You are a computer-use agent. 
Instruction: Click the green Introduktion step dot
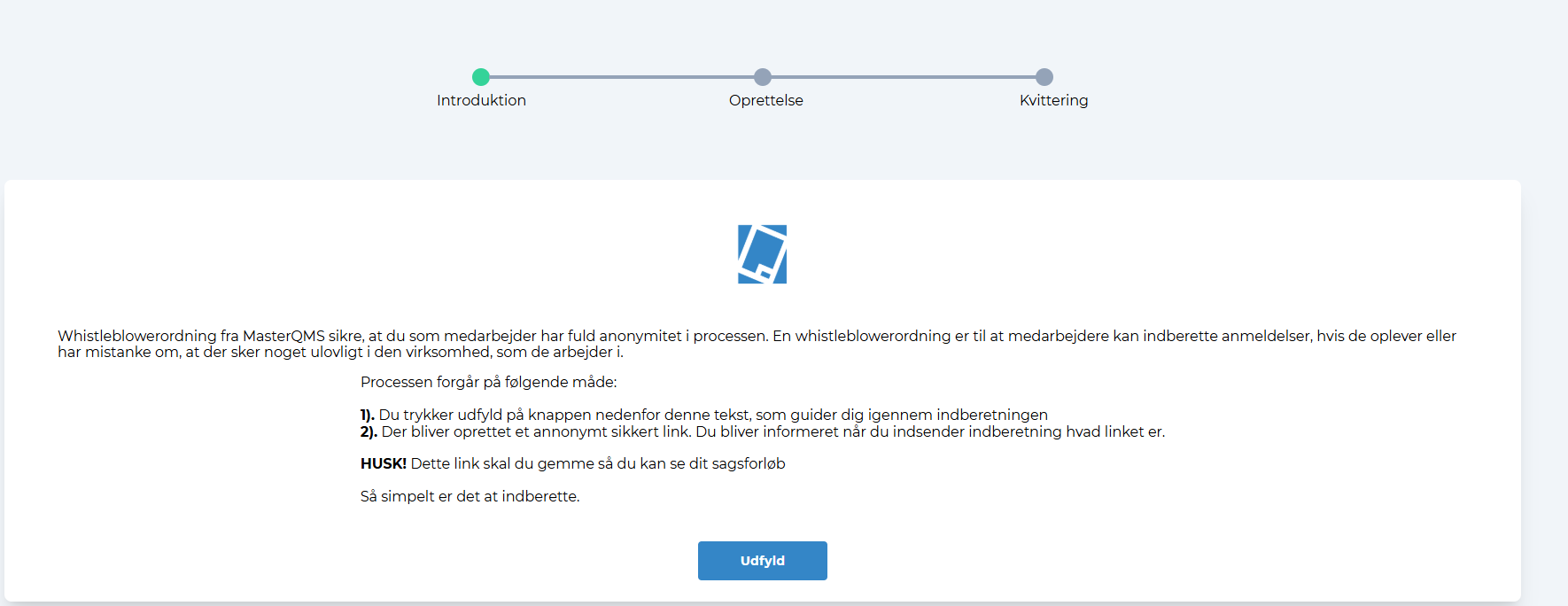[481, 77]
